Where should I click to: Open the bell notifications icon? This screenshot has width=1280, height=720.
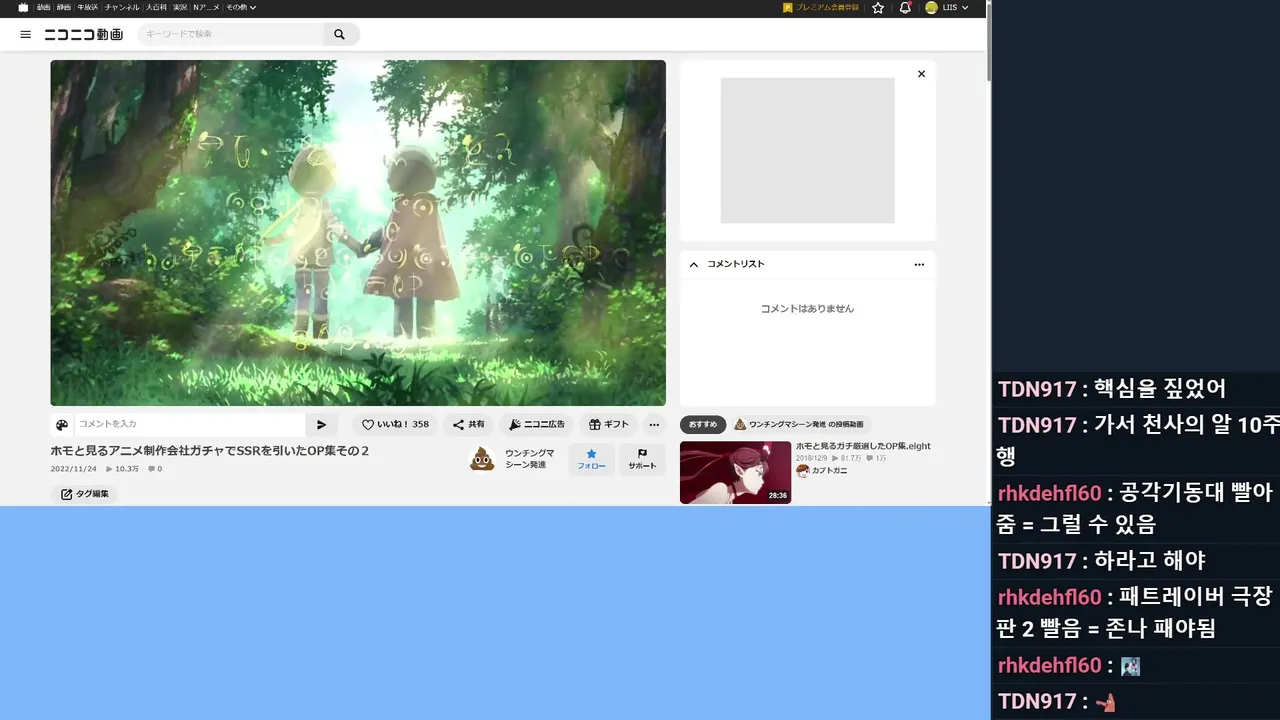click(x=905, y=7)
